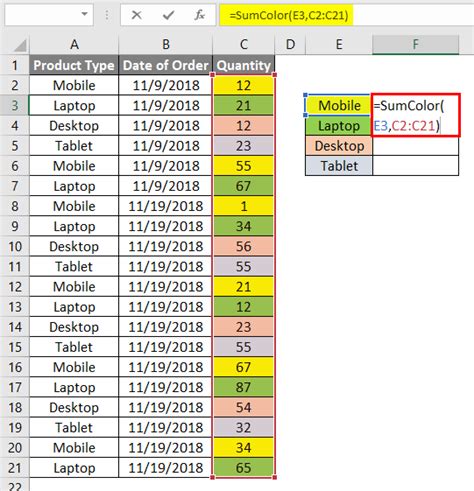Viewport: 474px width, 491px height.
Task: Select Mobile cell in row 2
Action: (x=74, y=85)
